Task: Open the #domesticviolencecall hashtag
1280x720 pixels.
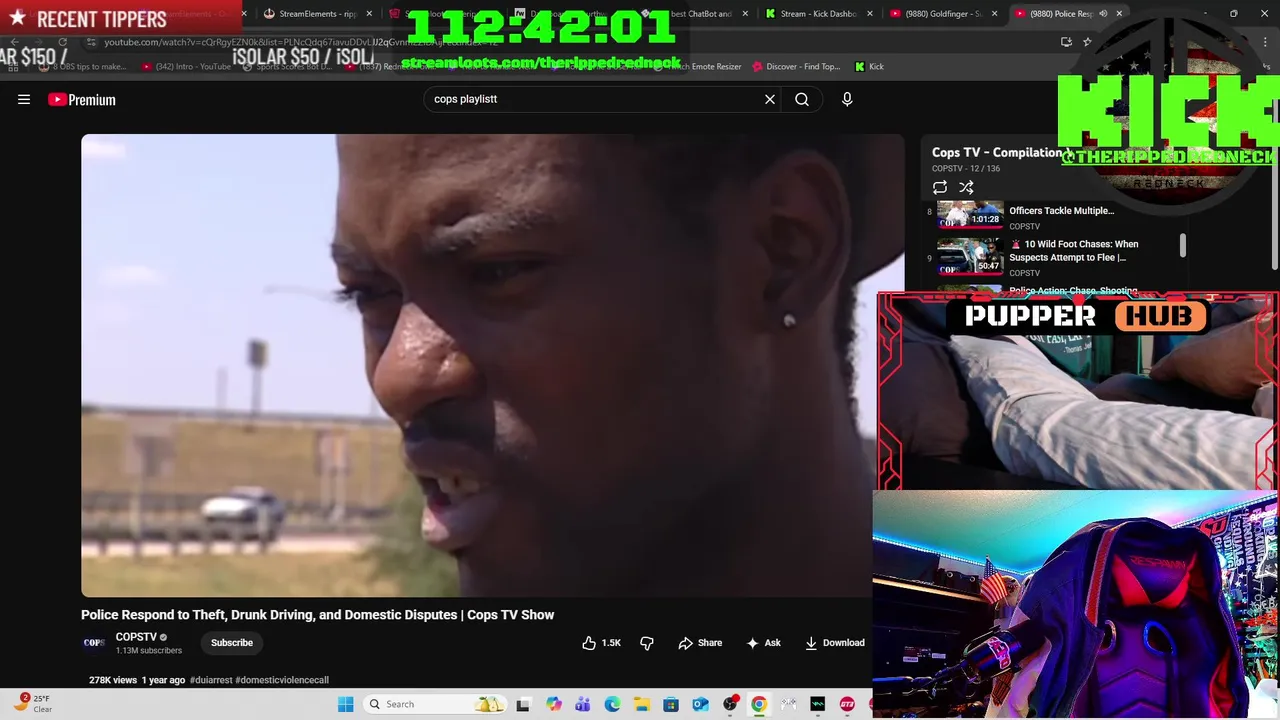Action: click(x=282, y=680)
